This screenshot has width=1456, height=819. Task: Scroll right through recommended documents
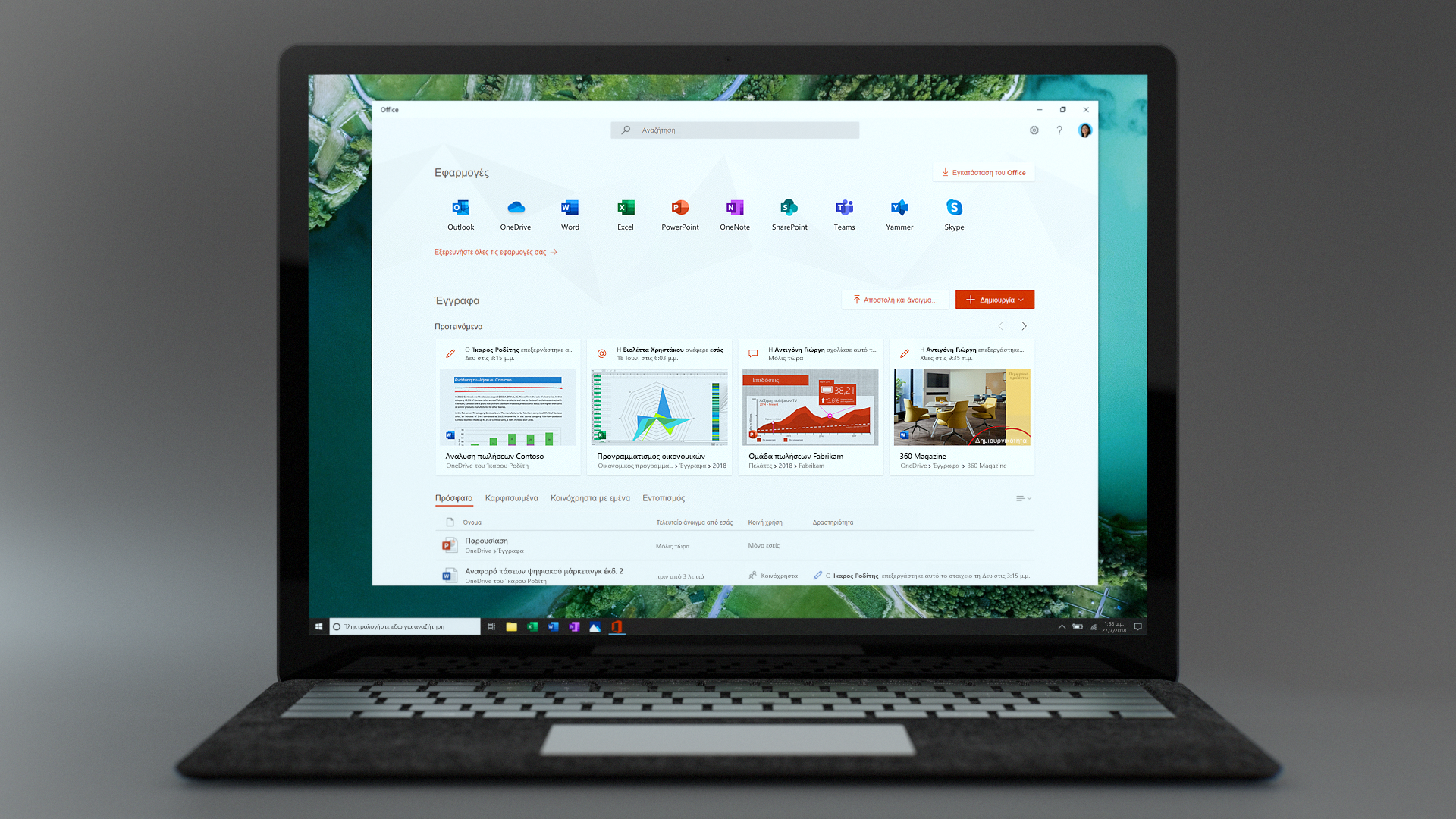click(1024, 326)
